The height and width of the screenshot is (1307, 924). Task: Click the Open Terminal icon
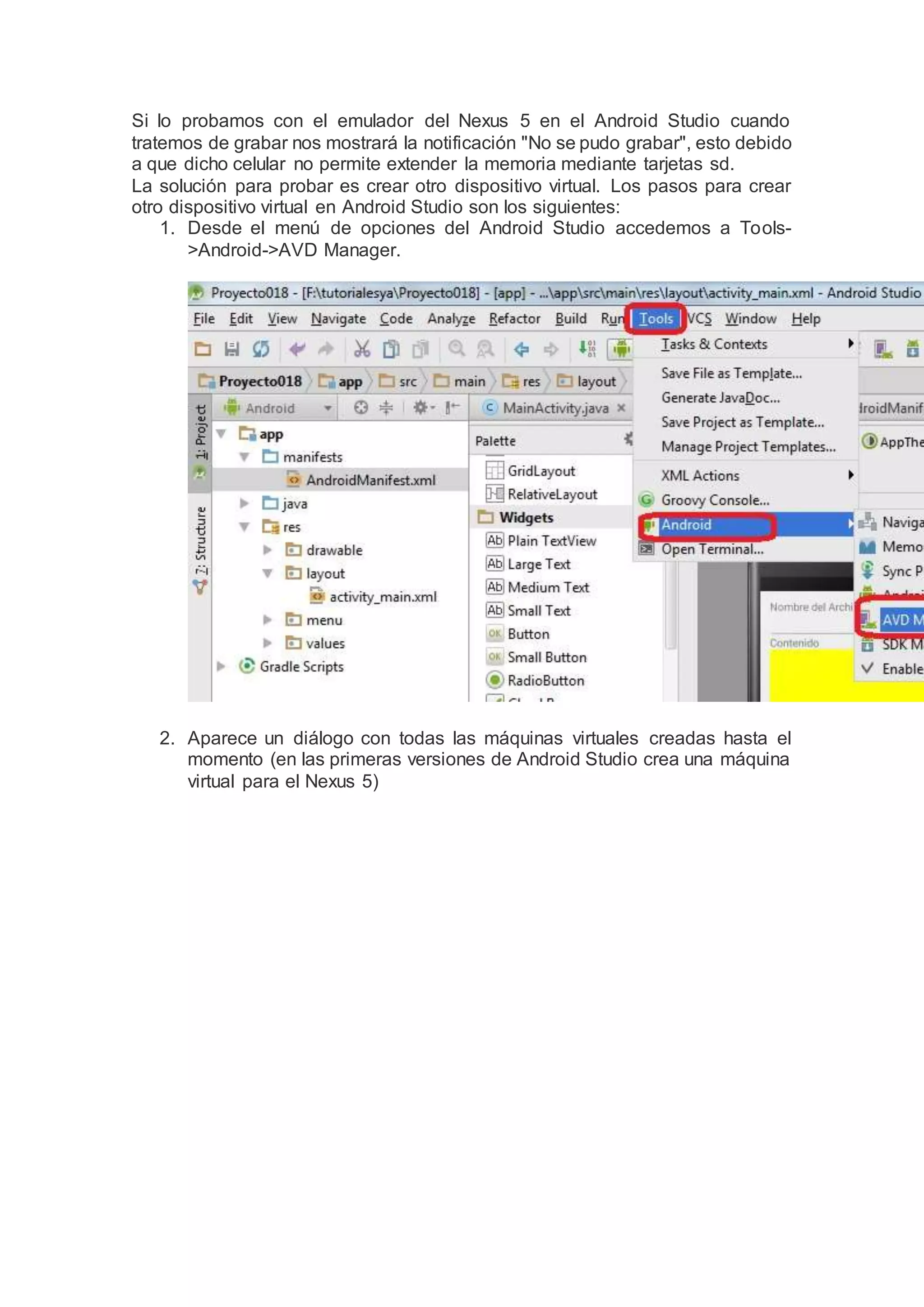coord(647,549)
